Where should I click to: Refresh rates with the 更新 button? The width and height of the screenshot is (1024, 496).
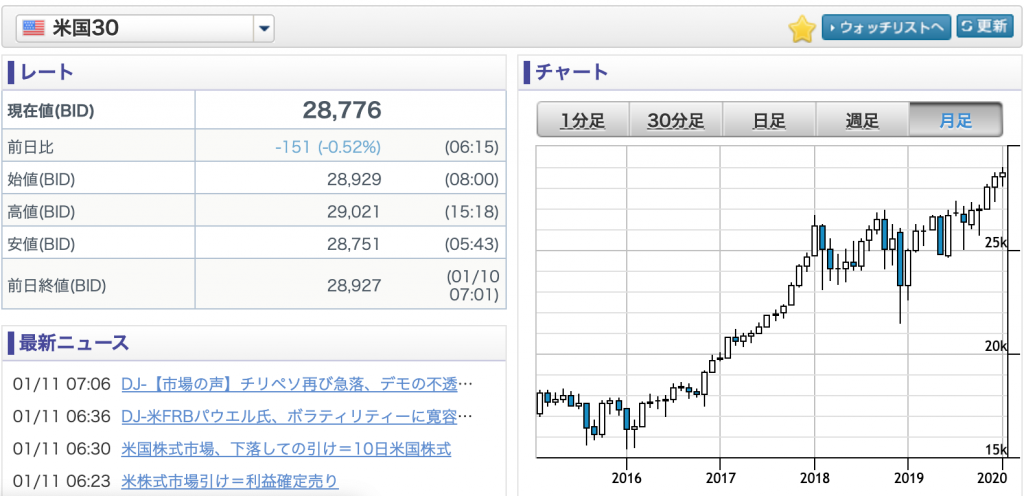click(985, 27)
